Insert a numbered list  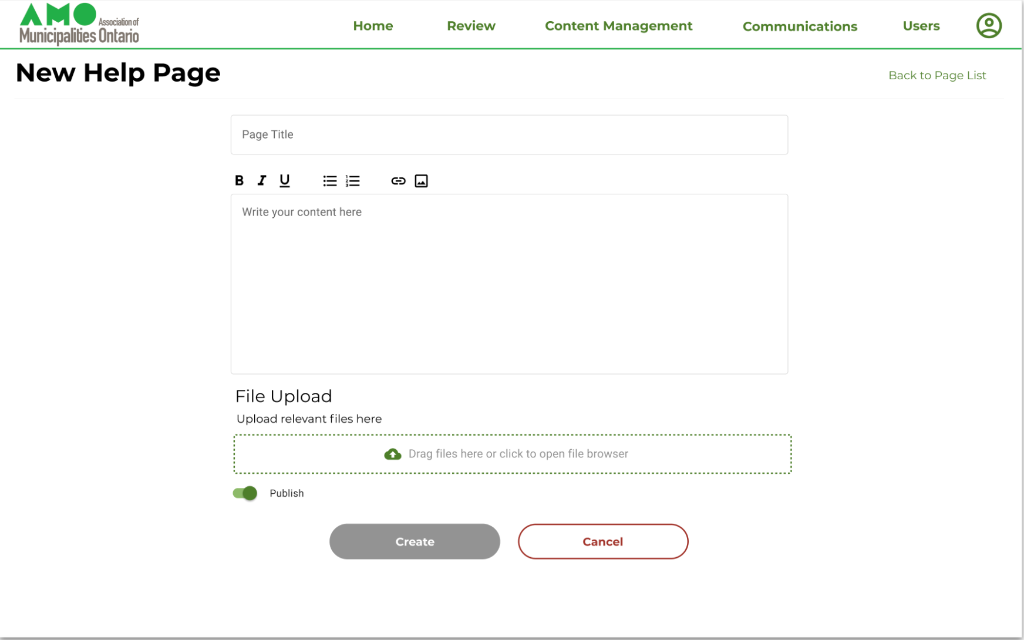352,180
